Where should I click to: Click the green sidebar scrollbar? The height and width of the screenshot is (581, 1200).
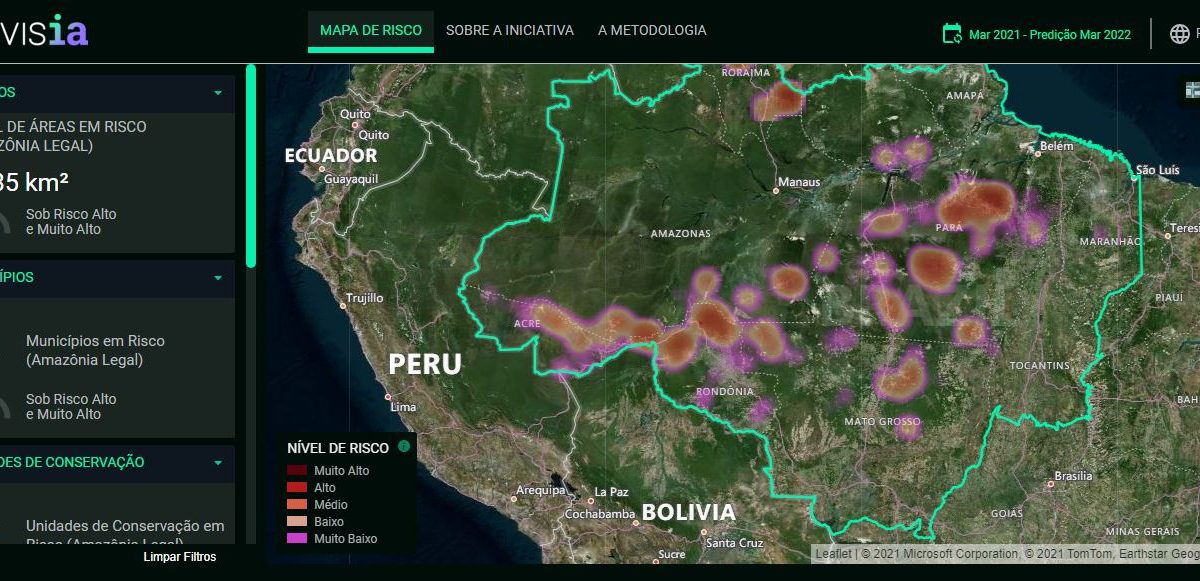point(251,165)
